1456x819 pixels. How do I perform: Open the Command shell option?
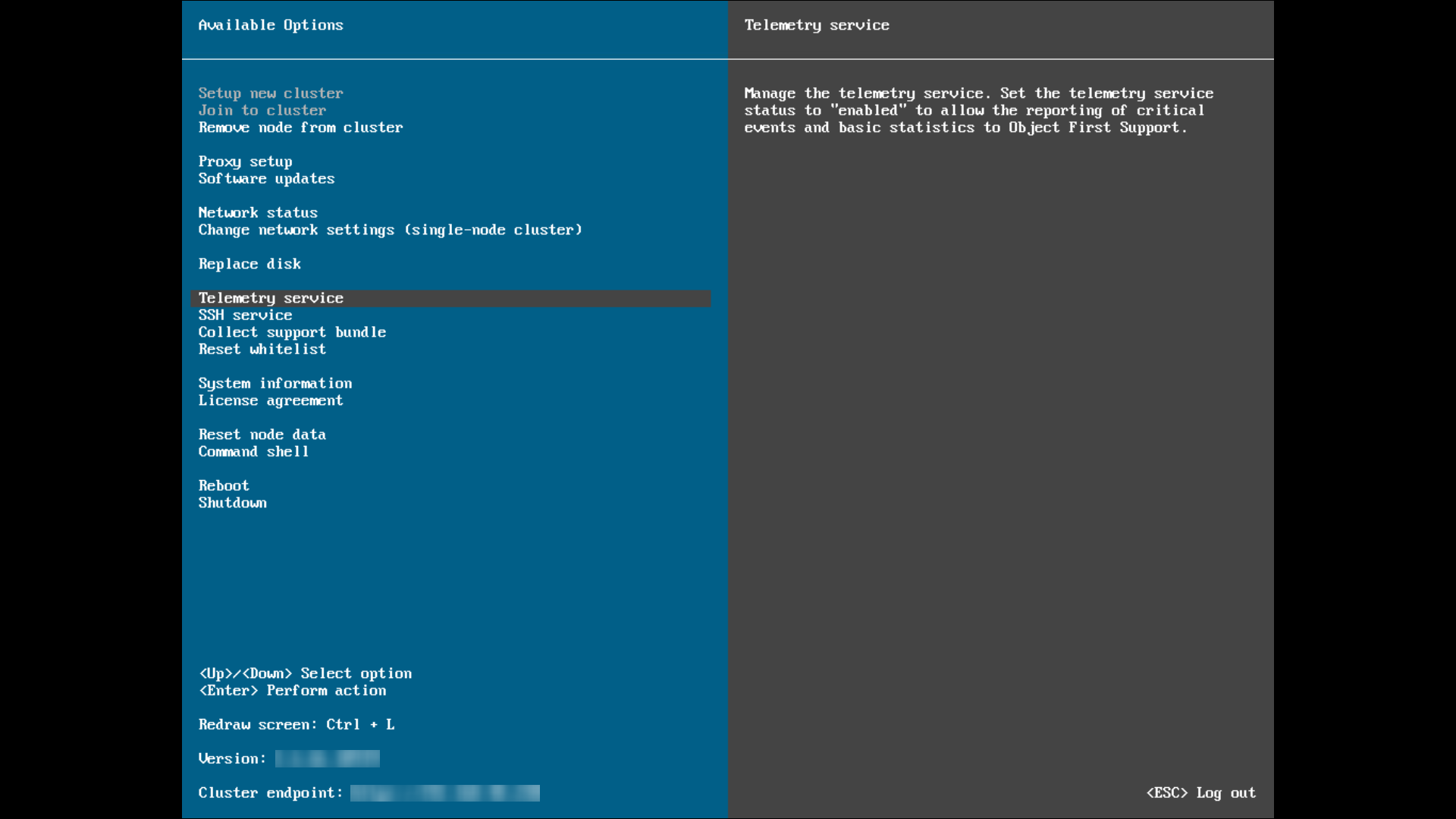[x=254, y=452]
